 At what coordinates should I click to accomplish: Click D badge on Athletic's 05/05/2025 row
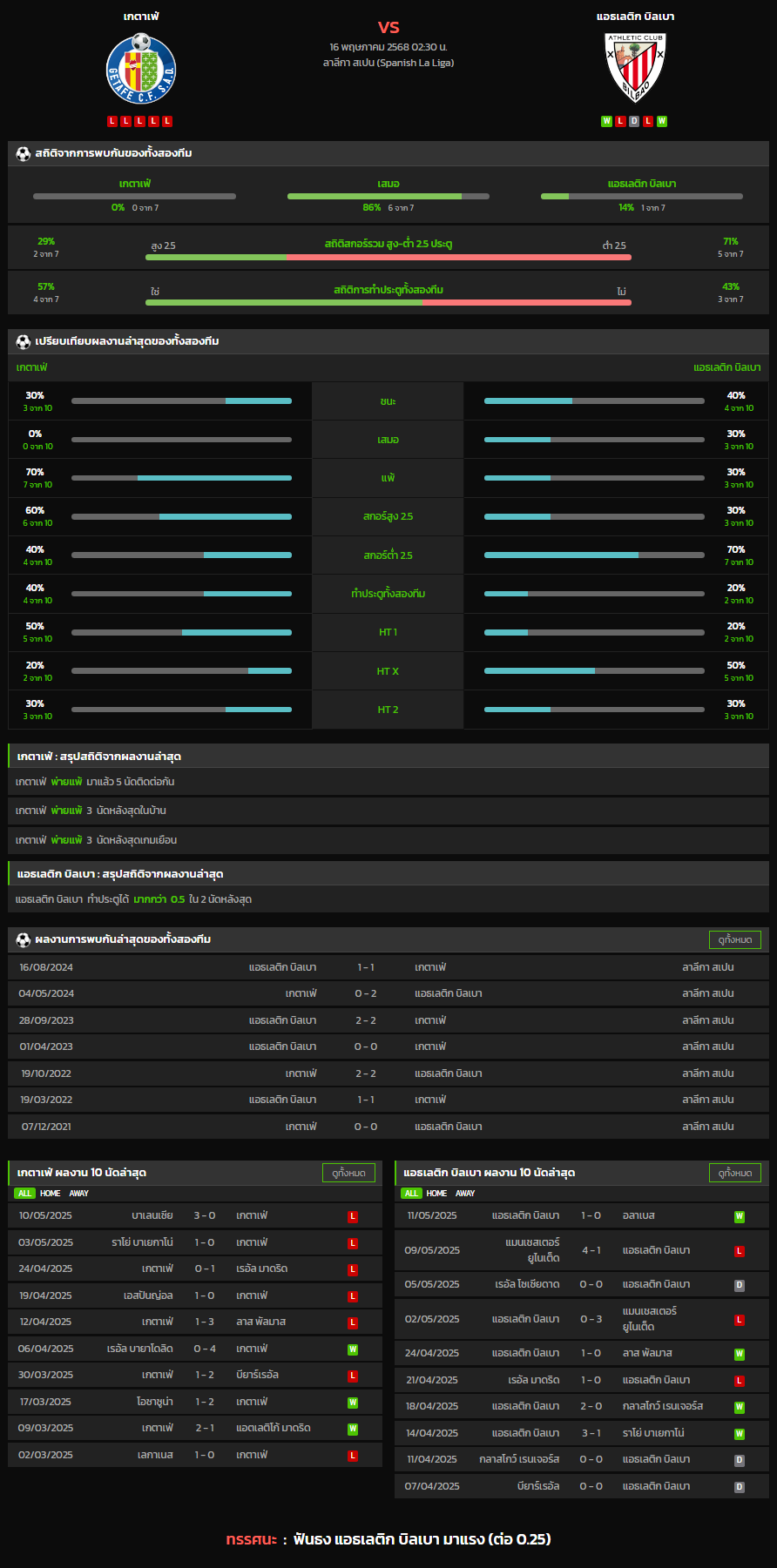(740, 1285)
